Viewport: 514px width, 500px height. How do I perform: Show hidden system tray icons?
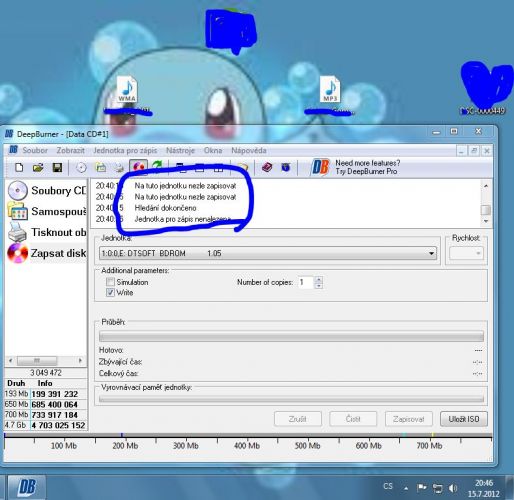click(x=406, y=488)
